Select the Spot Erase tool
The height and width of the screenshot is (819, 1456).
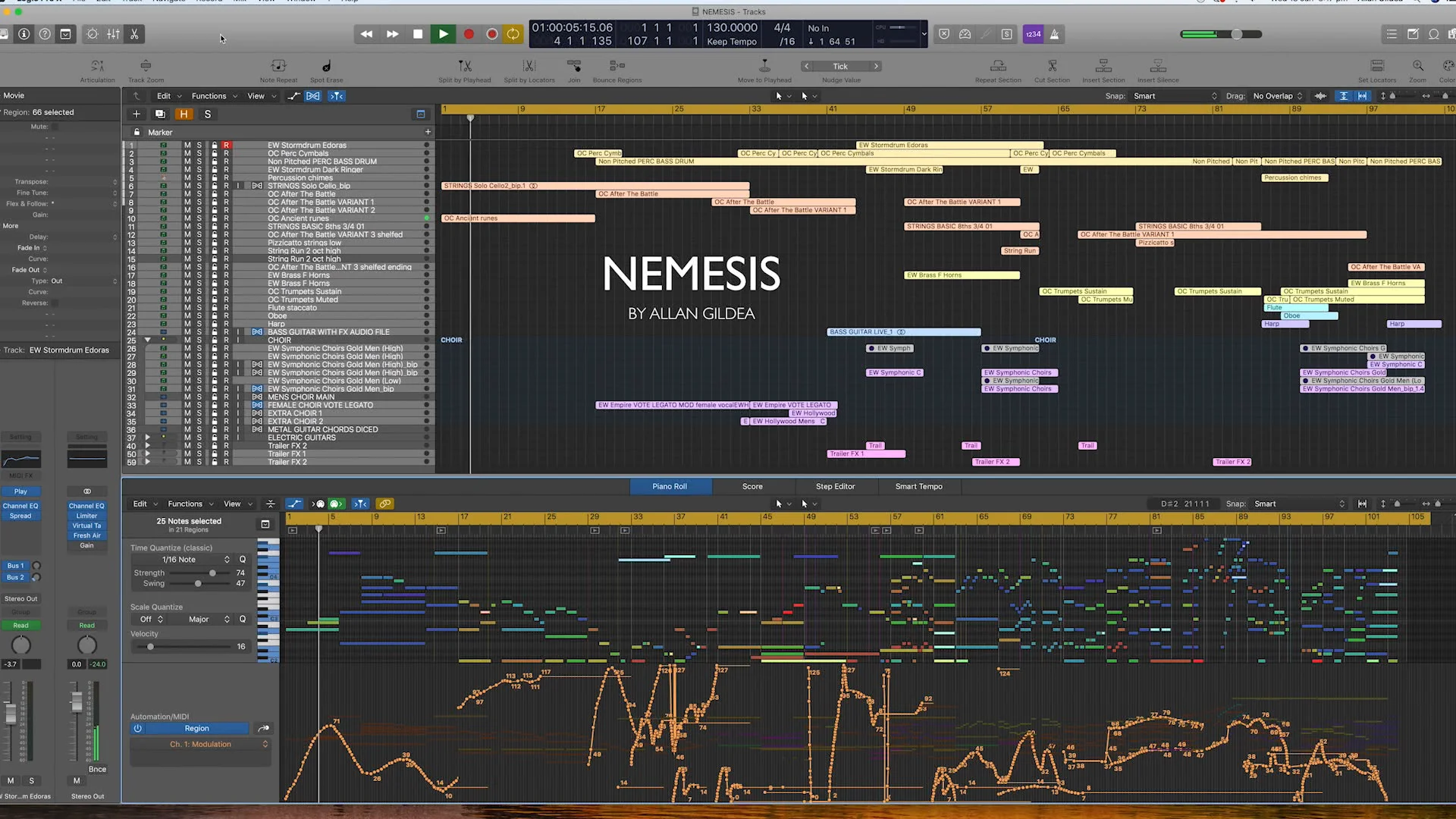326,69
